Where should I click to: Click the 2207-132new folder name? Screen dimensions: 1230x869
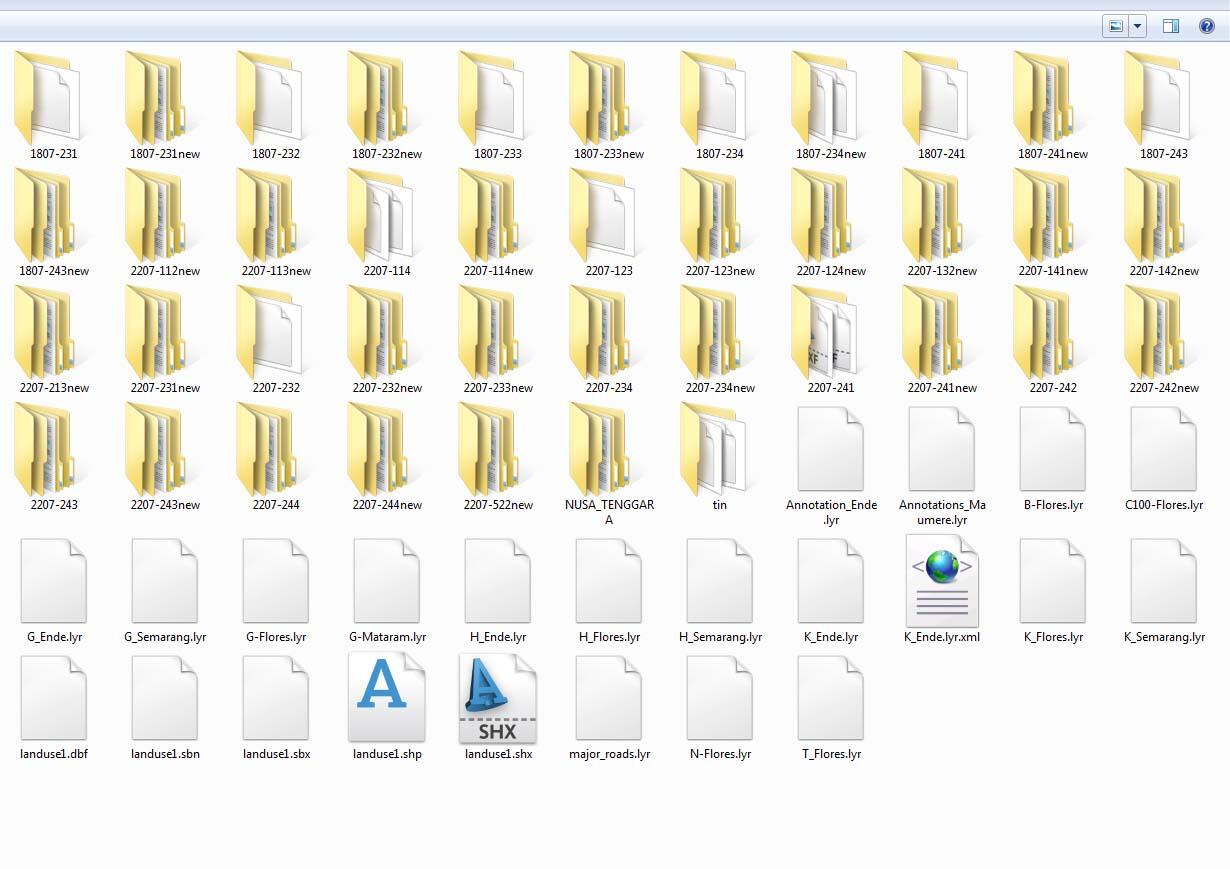click(x=942, y=271)
